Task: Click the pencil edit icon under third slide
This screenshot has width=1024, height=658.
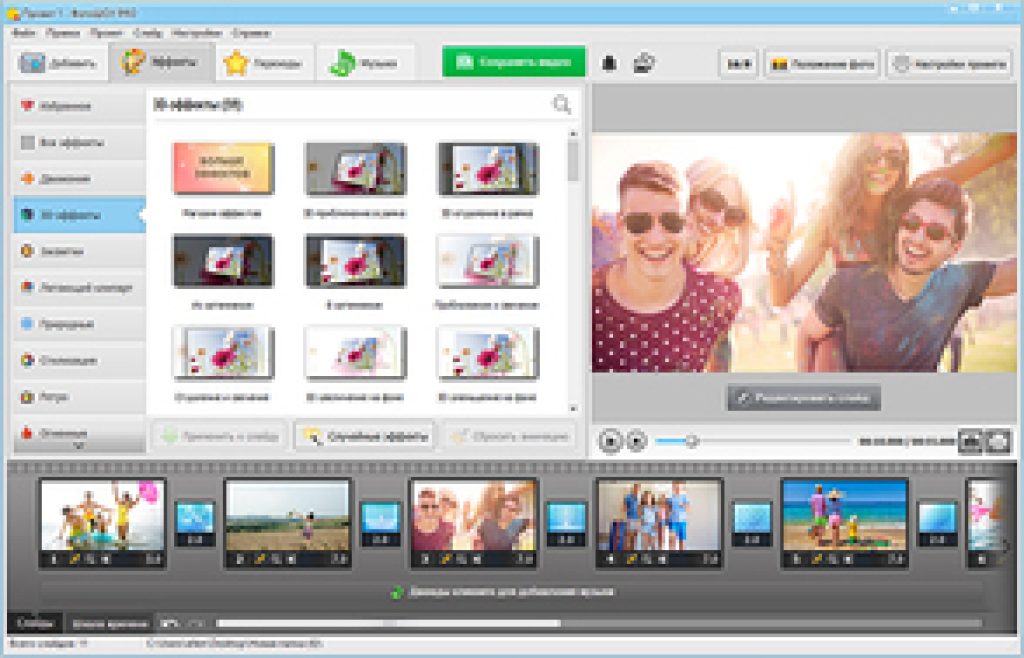Action: [x=445, y=559]
